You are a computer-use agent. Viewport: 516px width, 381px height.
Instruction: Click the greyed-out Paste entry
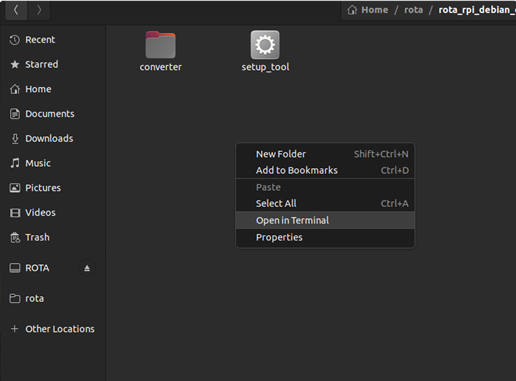[325, 187]
